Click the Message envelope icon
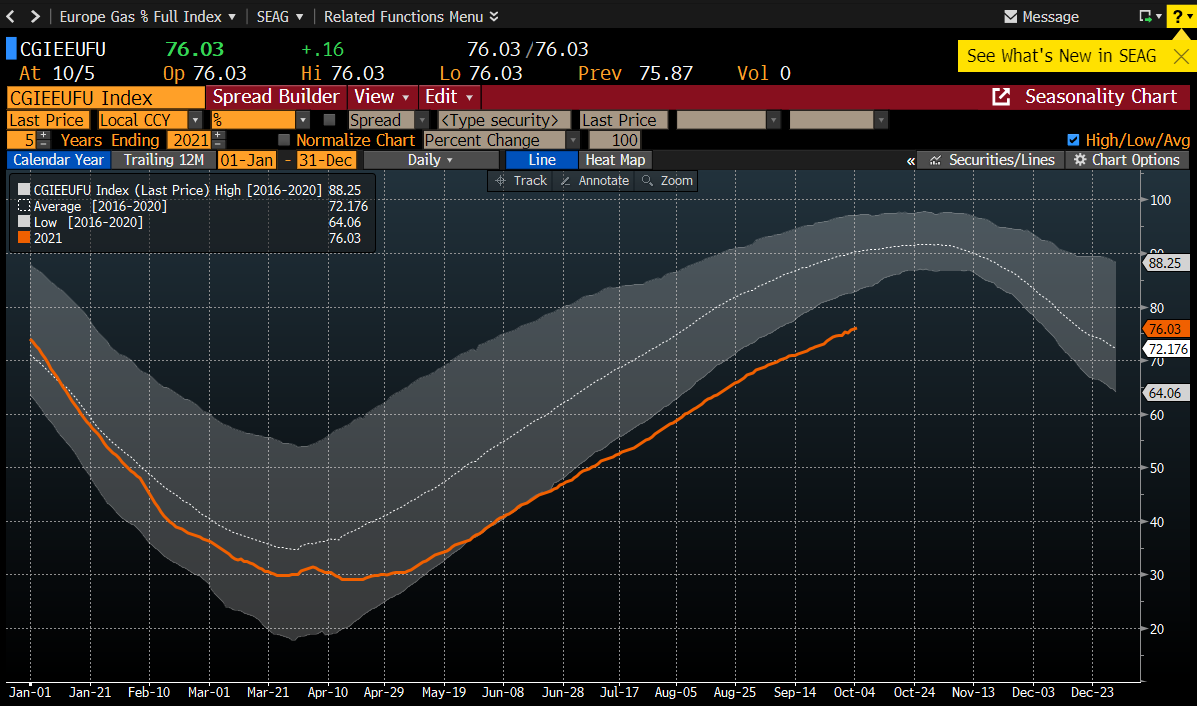Viewport: 1197px width, 706px height. 1010,17
